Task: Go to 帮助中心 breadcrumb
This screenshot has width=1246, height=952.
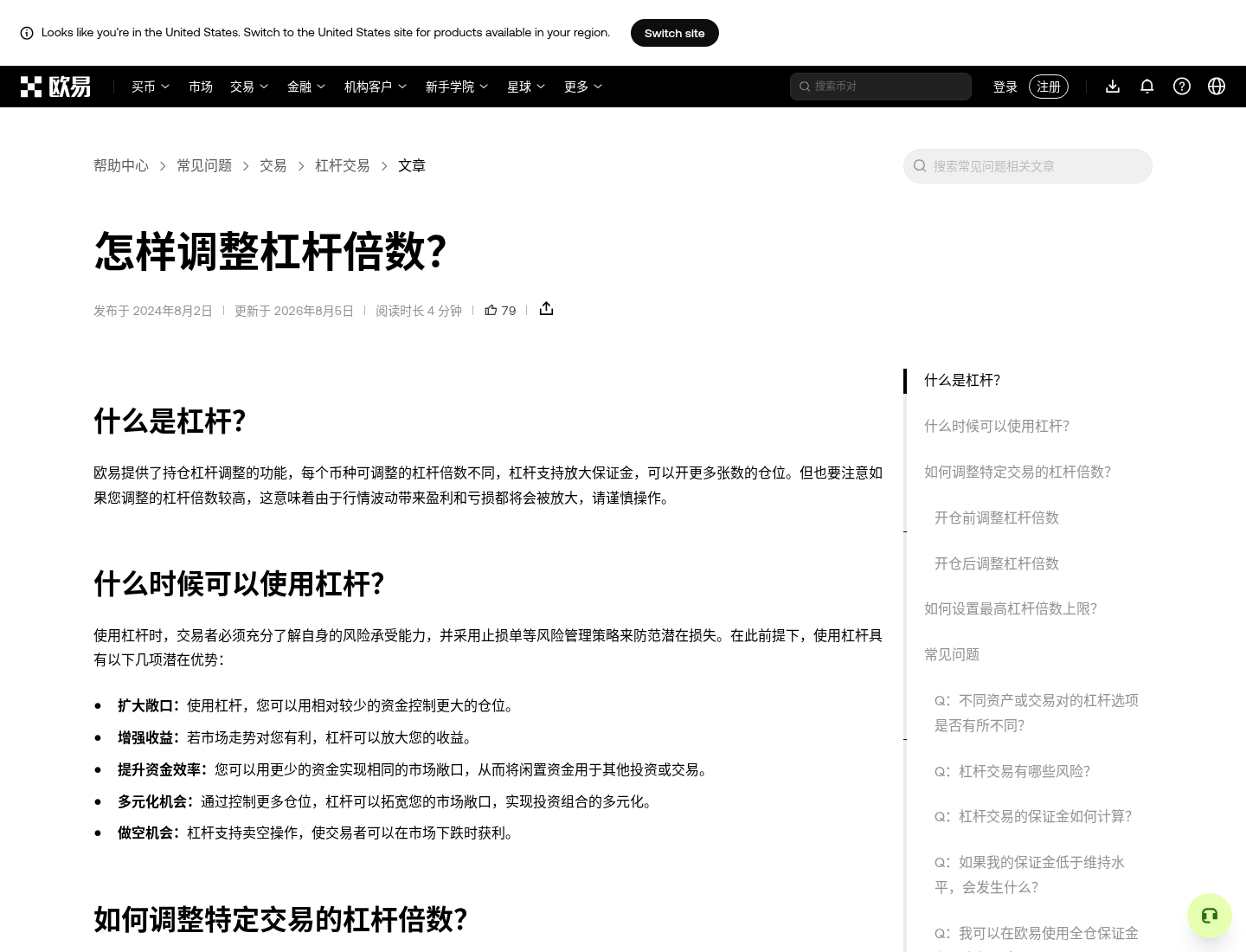Action: click(x=121, y=165)
